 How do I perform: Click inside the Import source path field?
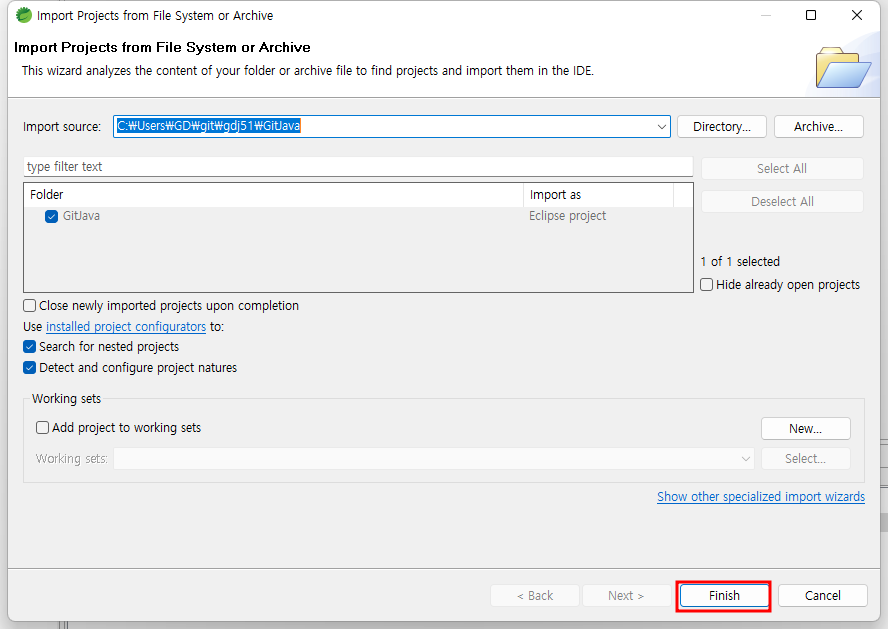(391, 126)
